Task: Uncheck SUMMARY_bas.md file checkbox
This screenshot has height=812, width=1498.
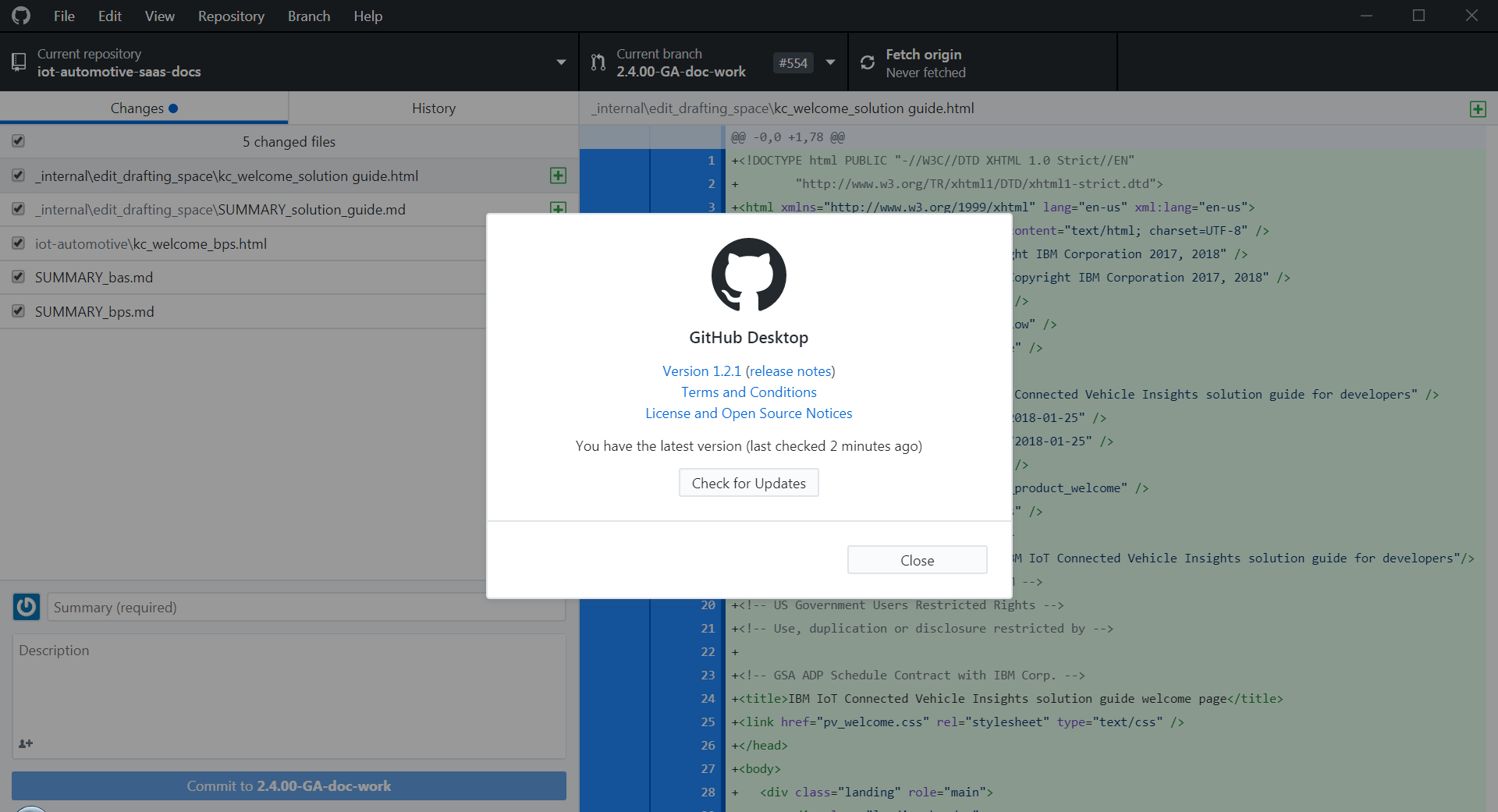Action: [x=18, y=277]
